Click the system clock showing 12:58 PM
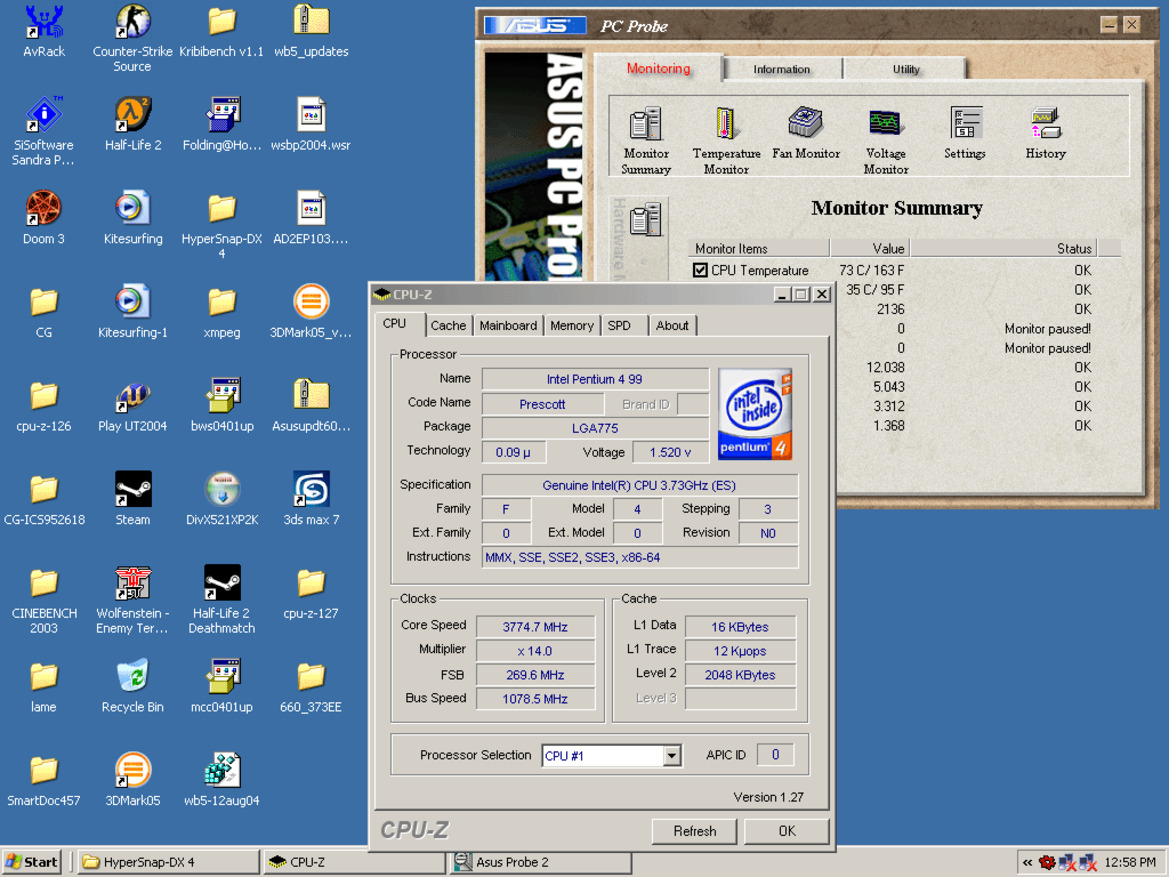 (x=1129, y=863)
